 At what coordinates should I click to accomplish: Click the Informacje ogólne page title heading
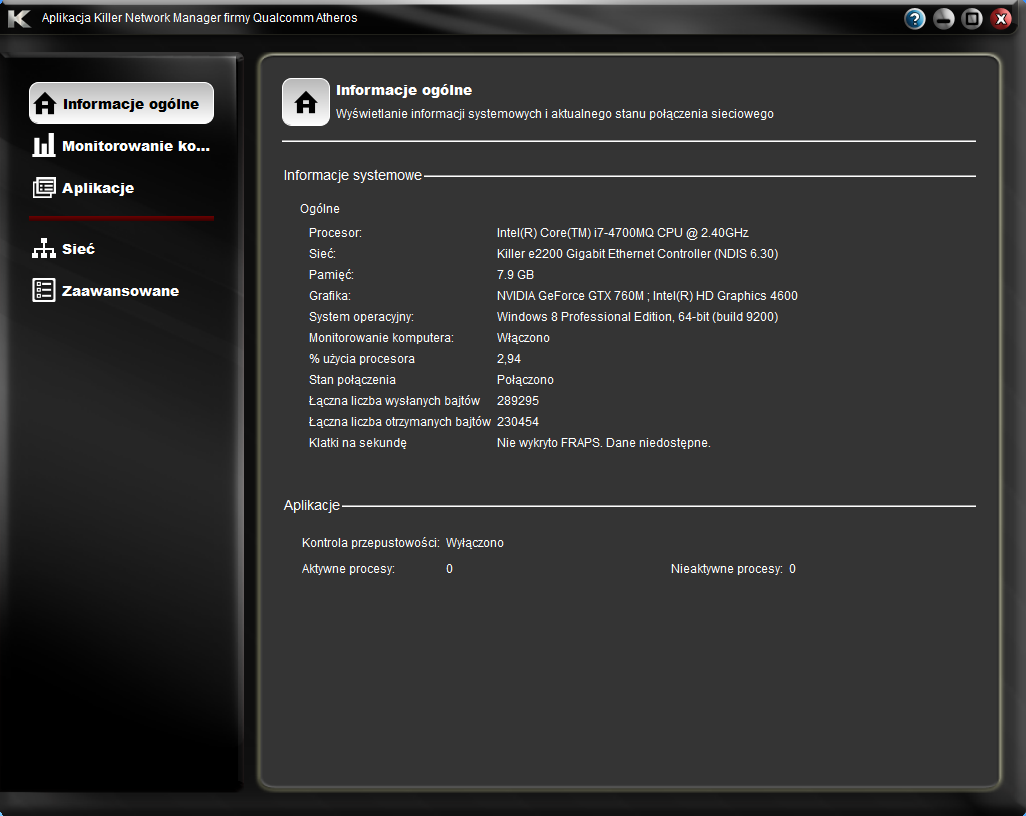click(404, 90)
